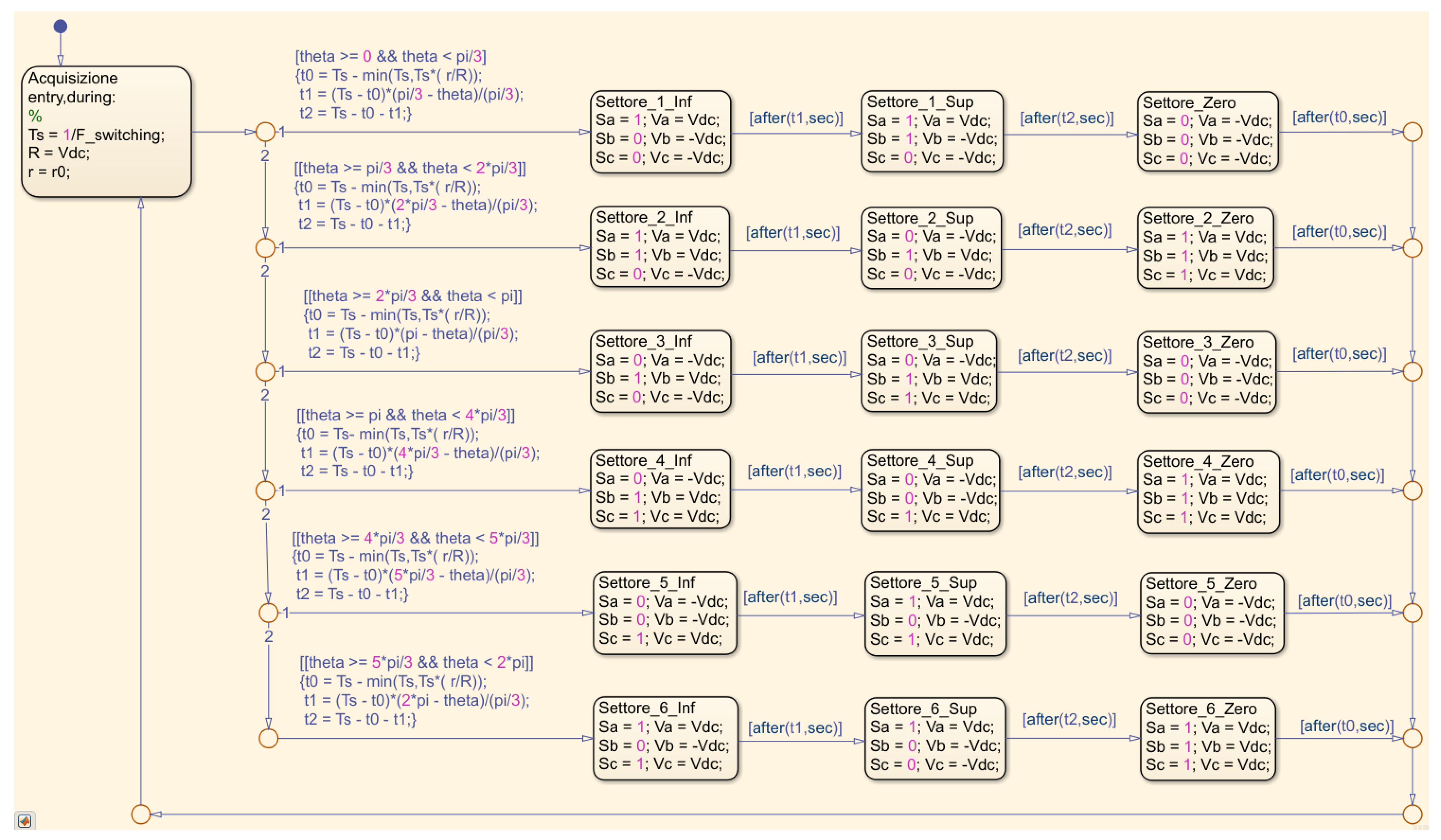Click the junction circle before Settore_6_Inf
This screenshot has width=1441, height=840.
[x=268, y=738]
